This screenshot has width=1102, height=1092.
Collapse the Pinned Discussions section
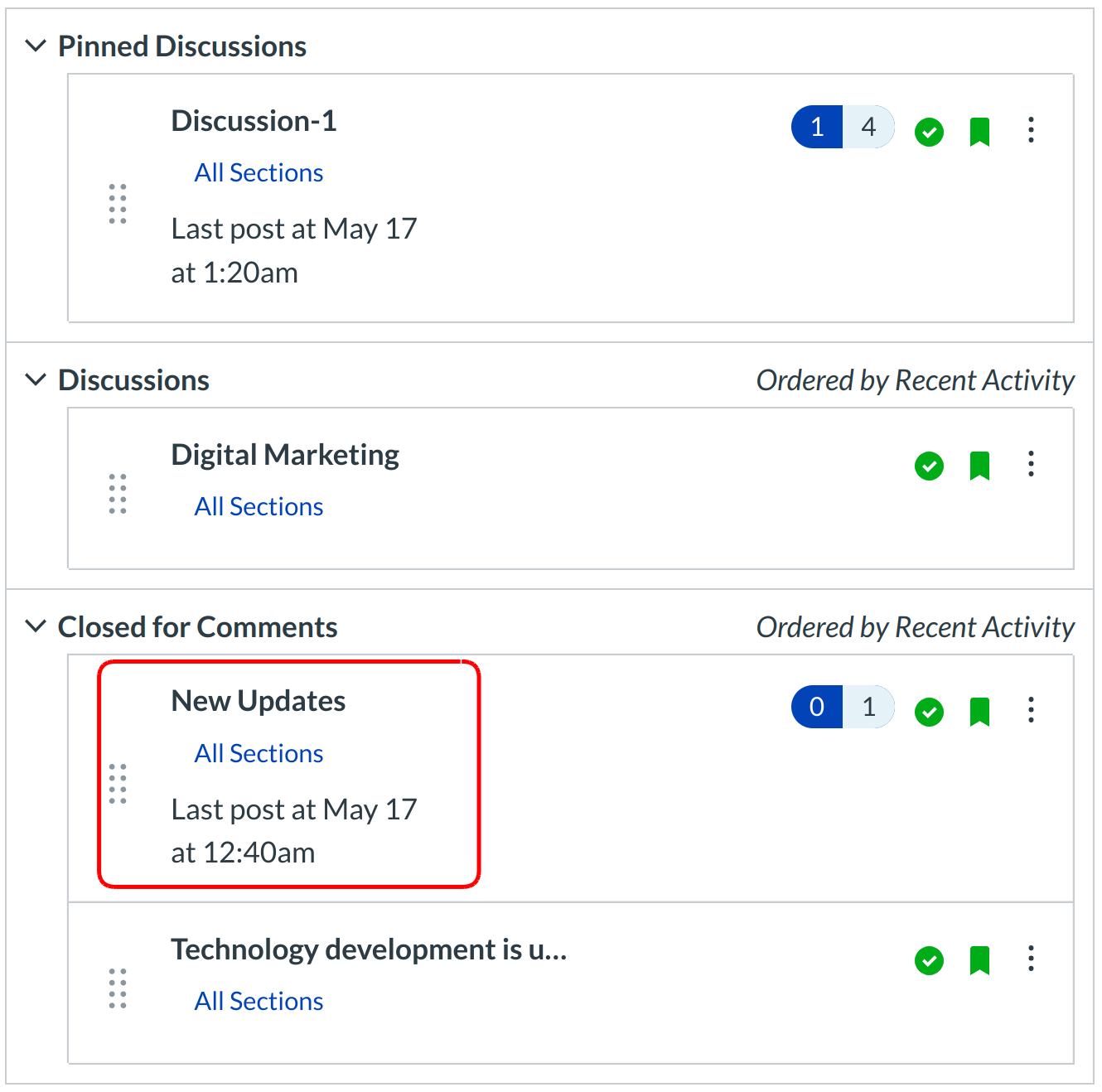pos(35,46)
